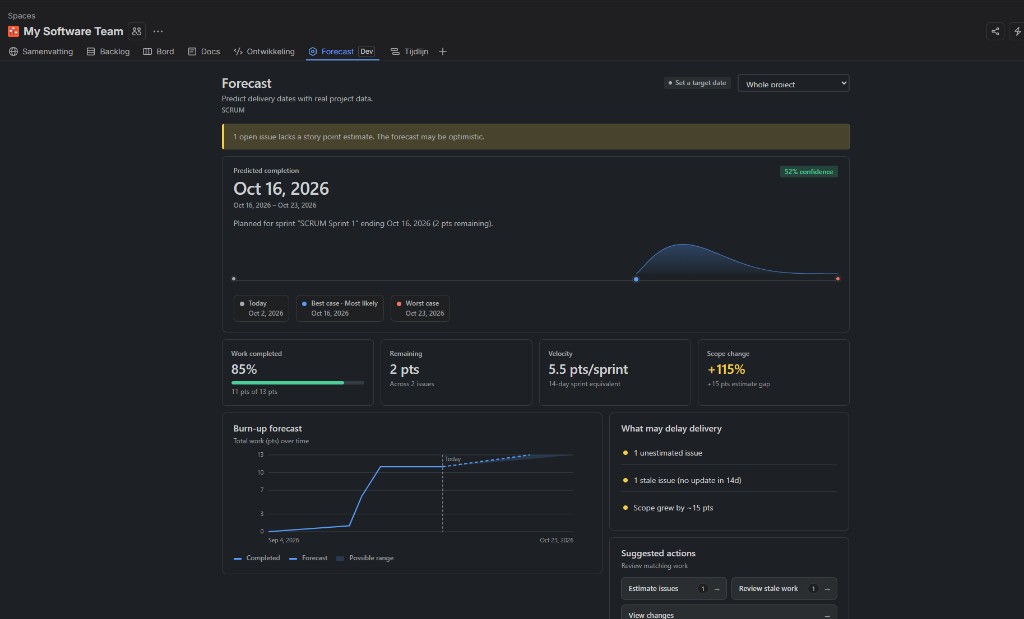Click the predicted completion date Oct 16, 2026
Screen dimensions: 1024x619
pyautogui.click(x=281, y=189)
